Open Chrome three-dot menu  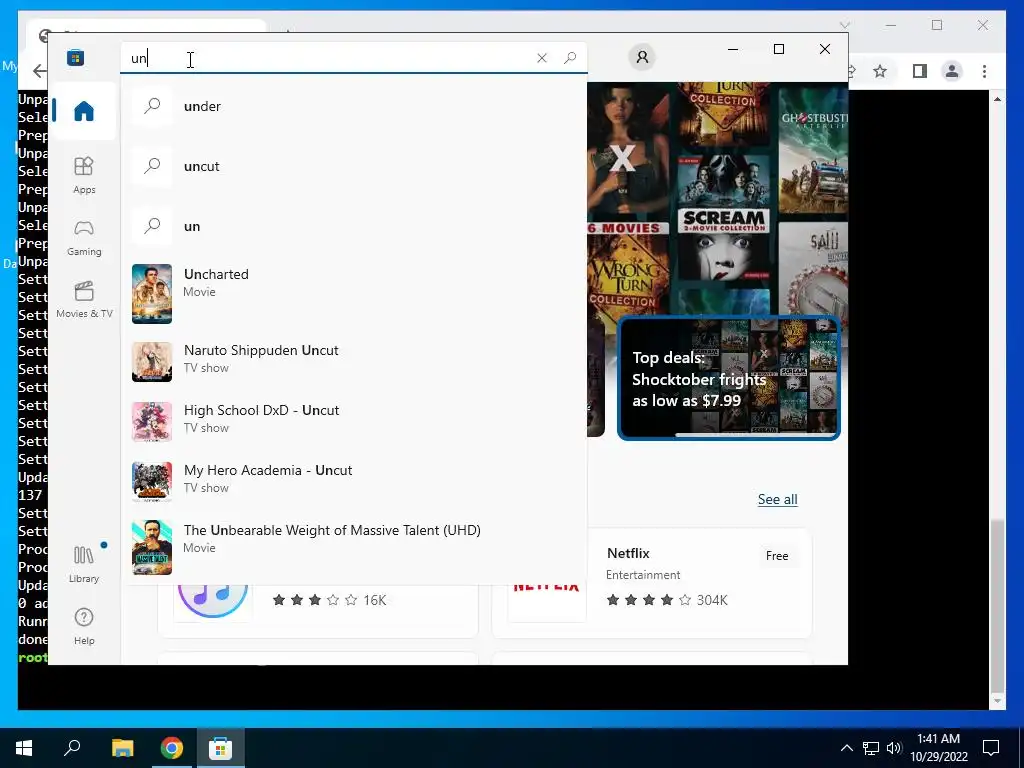pos(984,71)
